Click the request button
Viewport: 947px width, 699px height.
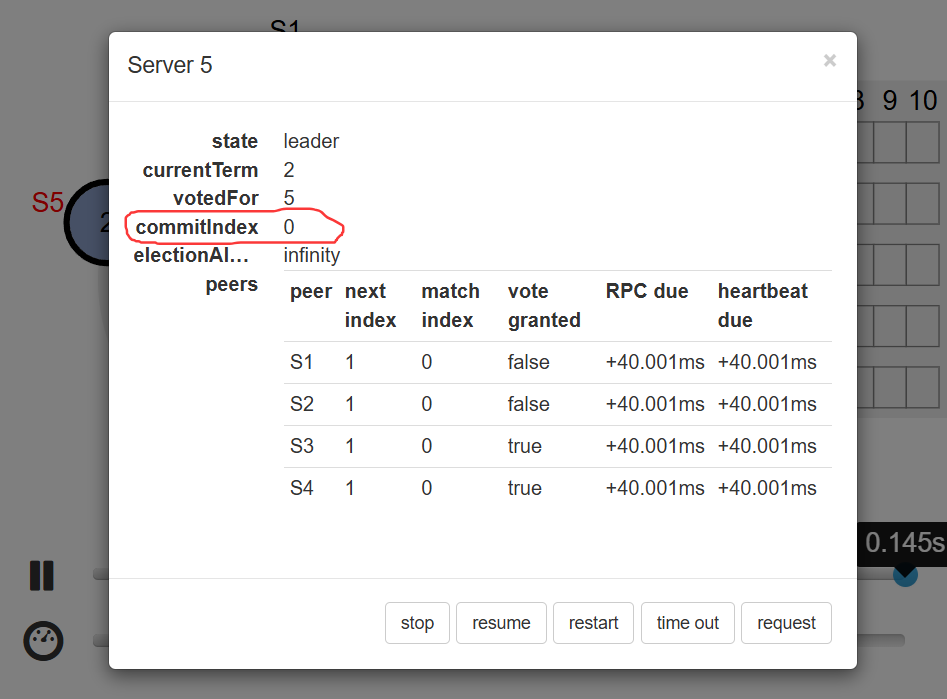(x=786, y=623)
